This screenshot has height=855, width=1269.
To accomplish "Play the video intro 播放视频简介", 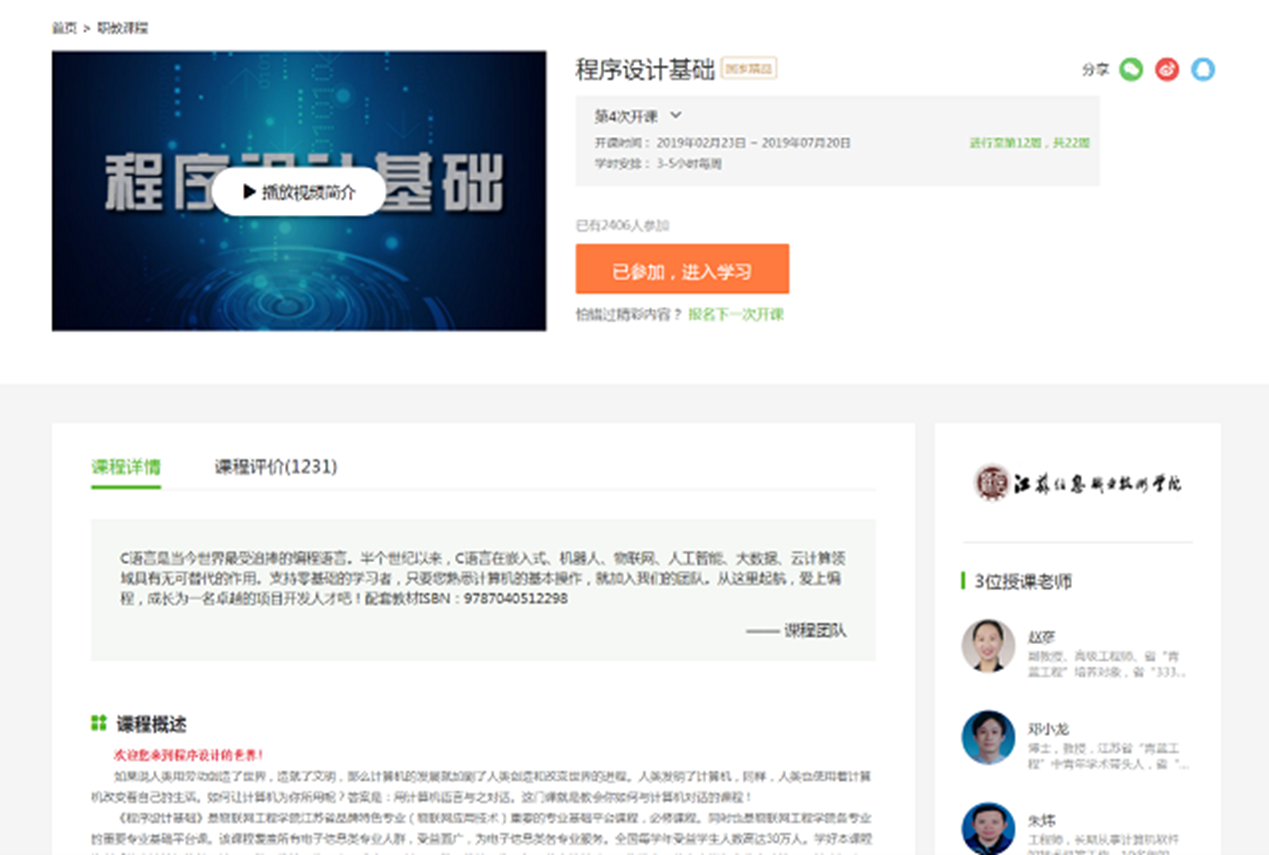I will click(x=299, y=192).
